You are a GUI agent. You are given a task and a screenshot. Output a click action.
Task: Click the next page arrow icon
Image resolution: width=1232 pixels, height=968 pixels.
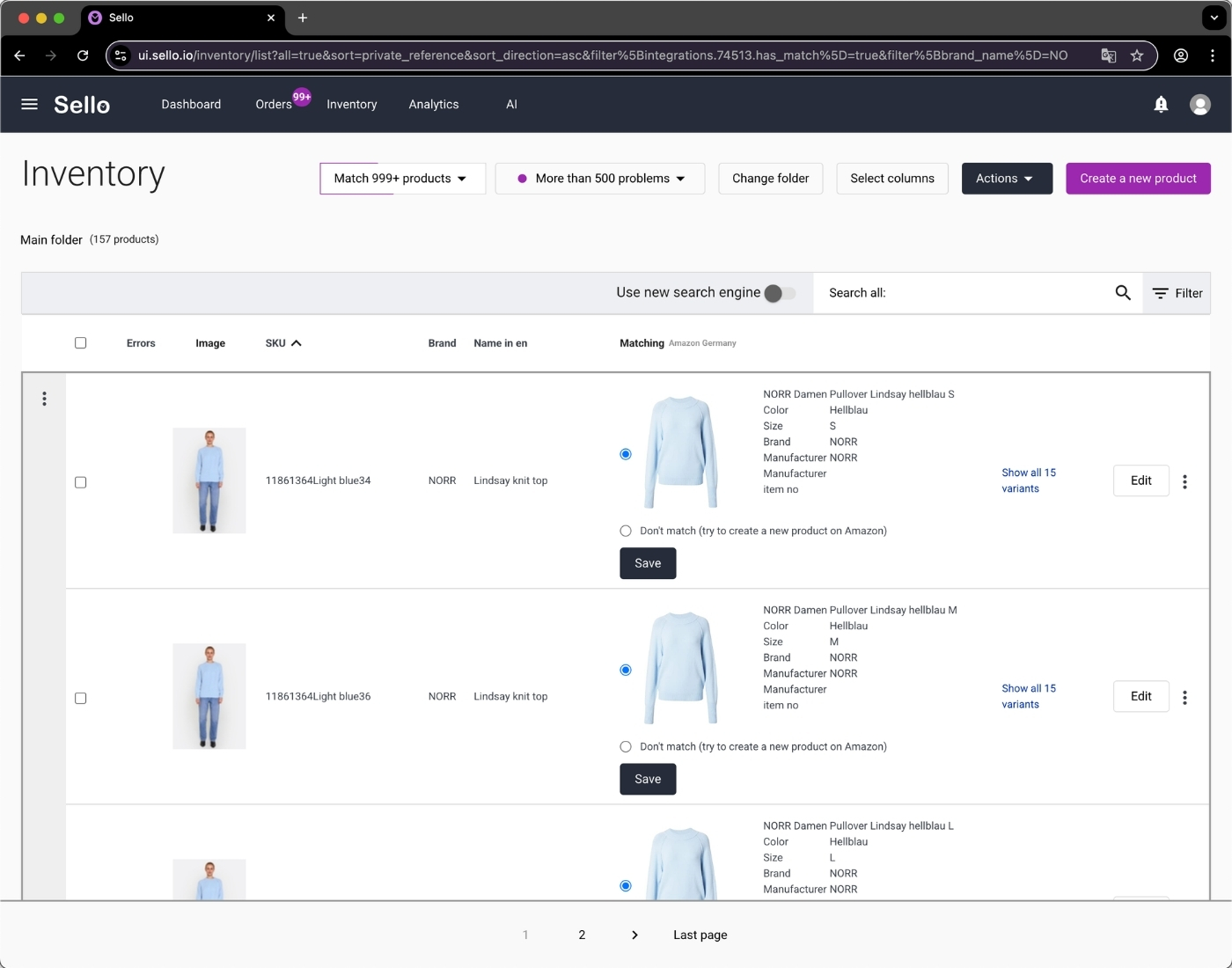(x=634, y=935)
